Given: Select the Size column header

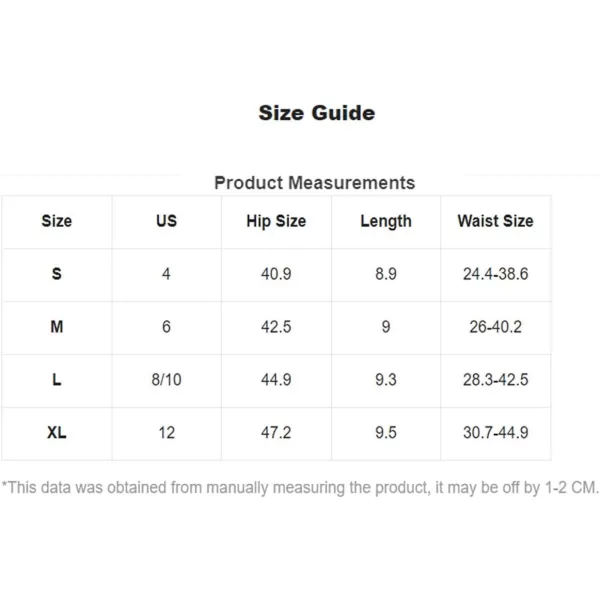Looking at the screenshot, I should point(57,221).
